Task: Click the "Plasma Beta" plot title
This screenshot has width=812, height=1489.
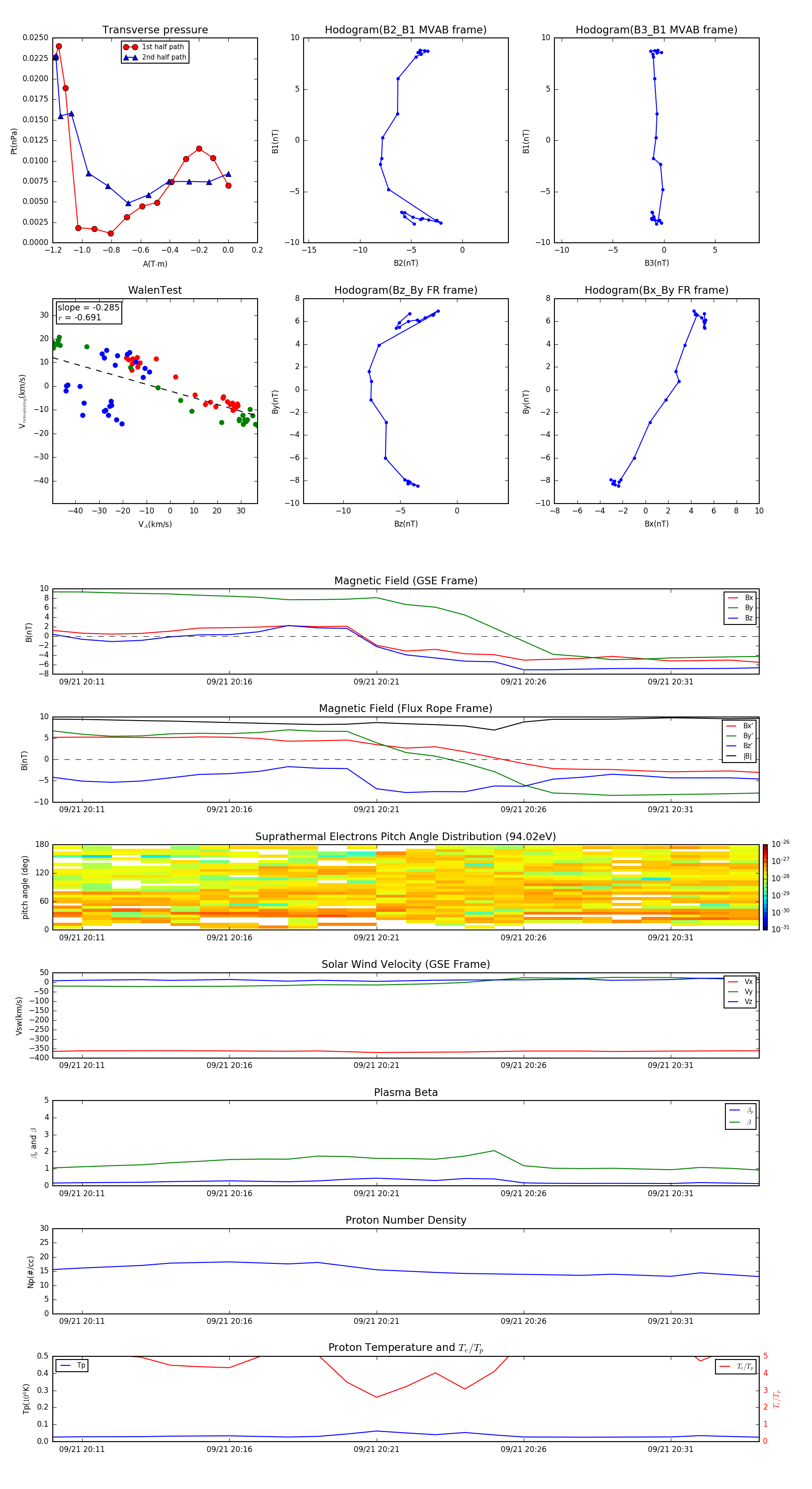Action: (406, 1092)
